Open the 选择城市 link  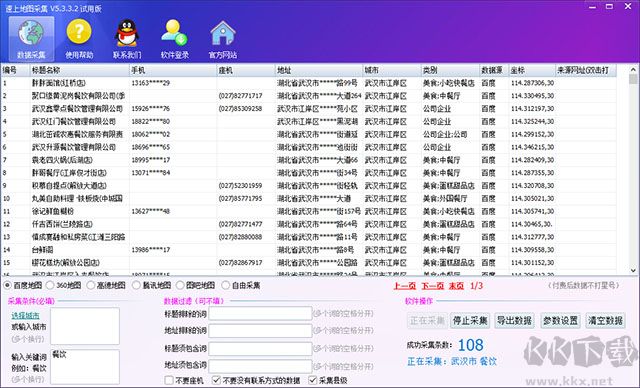26,315
